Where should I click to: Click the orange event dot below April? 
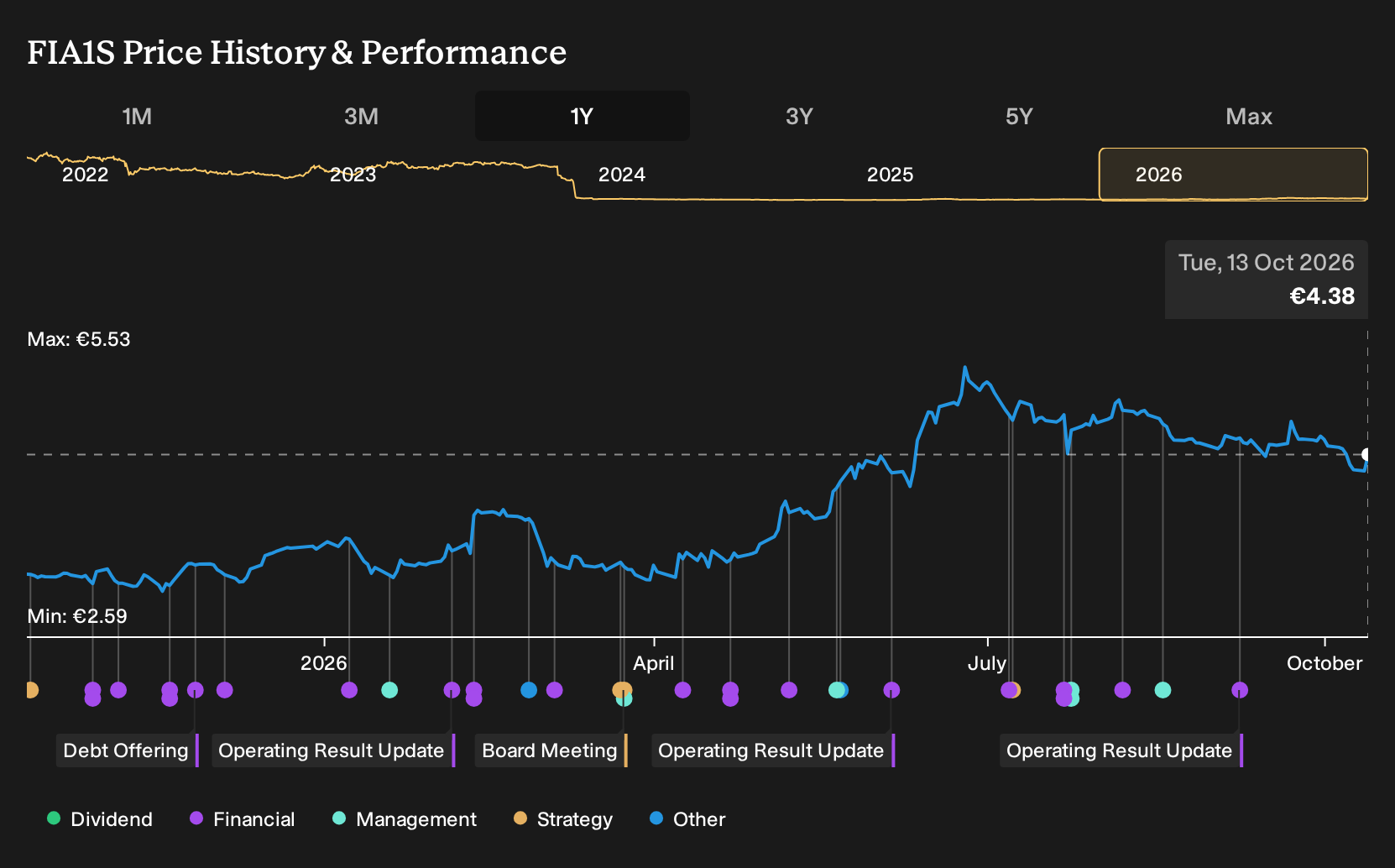tap(621, 690)
